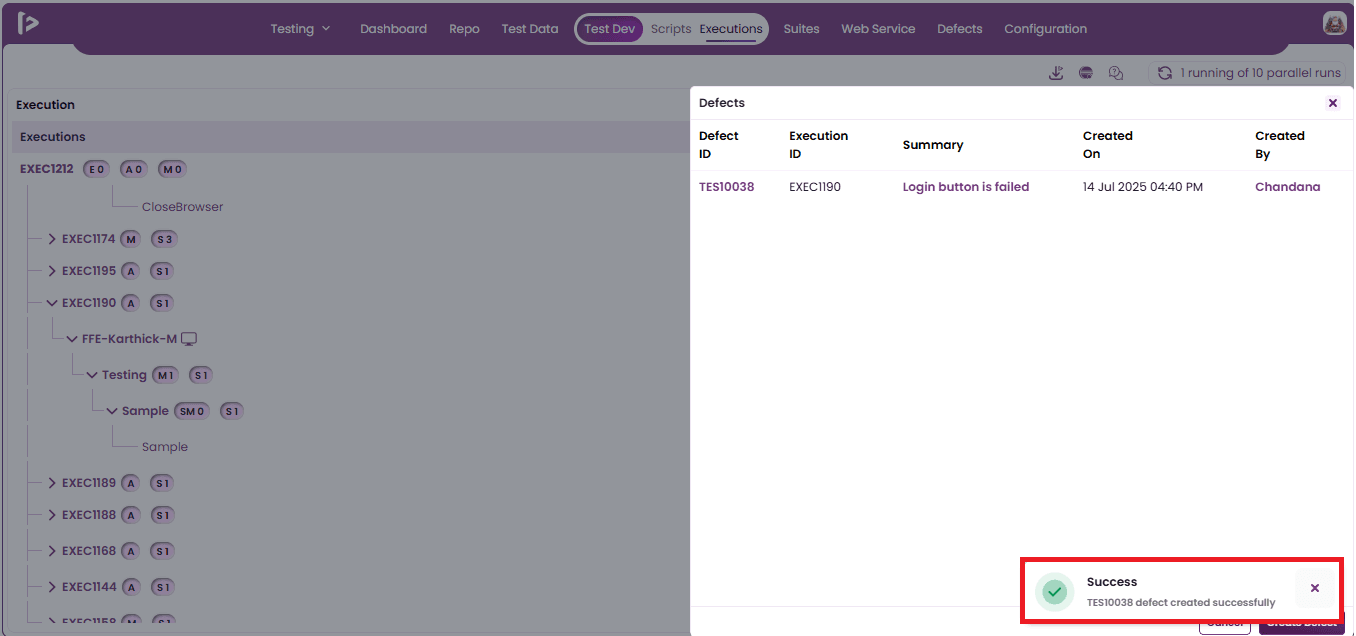Open the user avatar at top right

coord(1334,23)
